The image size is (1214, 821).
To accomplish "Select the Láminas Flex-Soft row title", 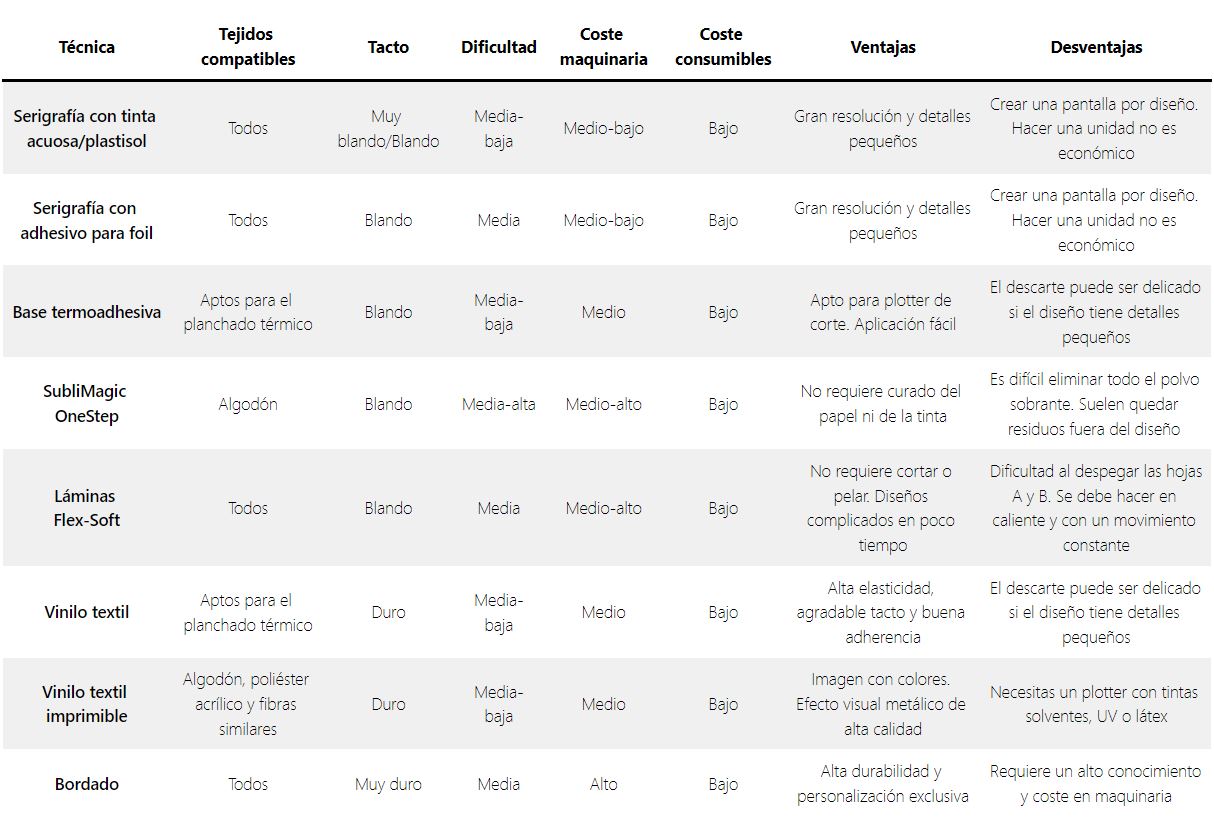I will coord(86,507).
